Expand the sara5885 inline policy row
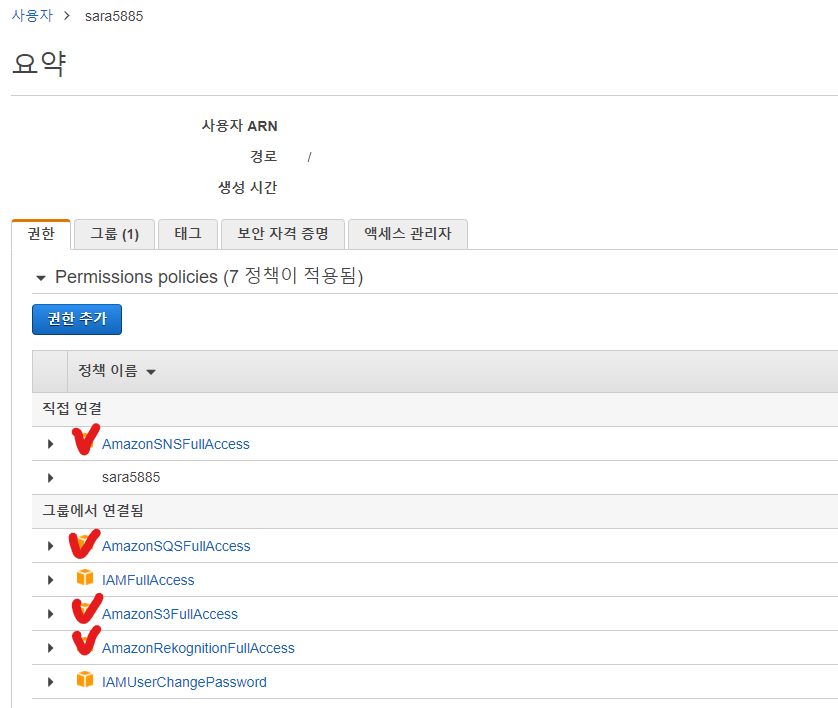This screenshot has height=708, width=838. pos(50,478)
